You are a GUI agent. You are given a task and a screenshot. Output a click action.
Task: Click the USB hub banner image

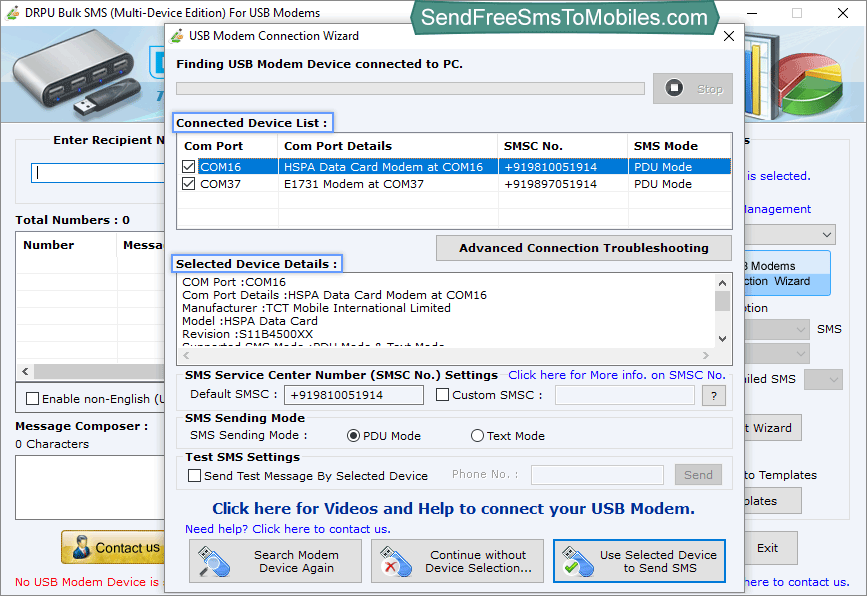(75, 73)
